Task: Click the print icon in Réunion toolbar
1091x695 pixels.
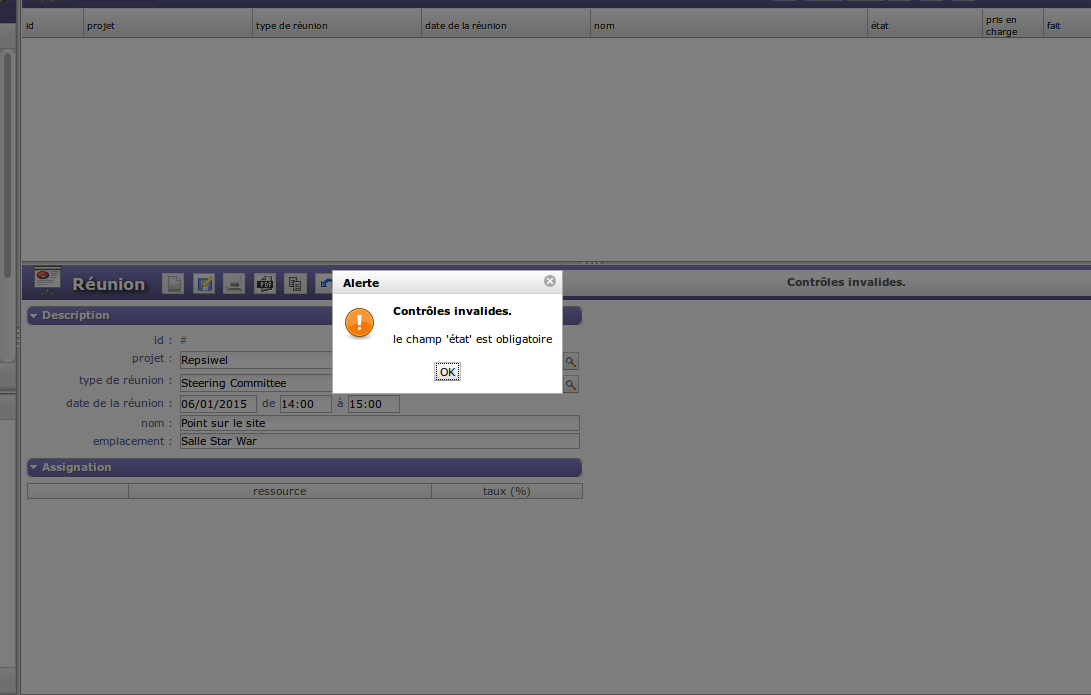Action: [x=234, y=284]
